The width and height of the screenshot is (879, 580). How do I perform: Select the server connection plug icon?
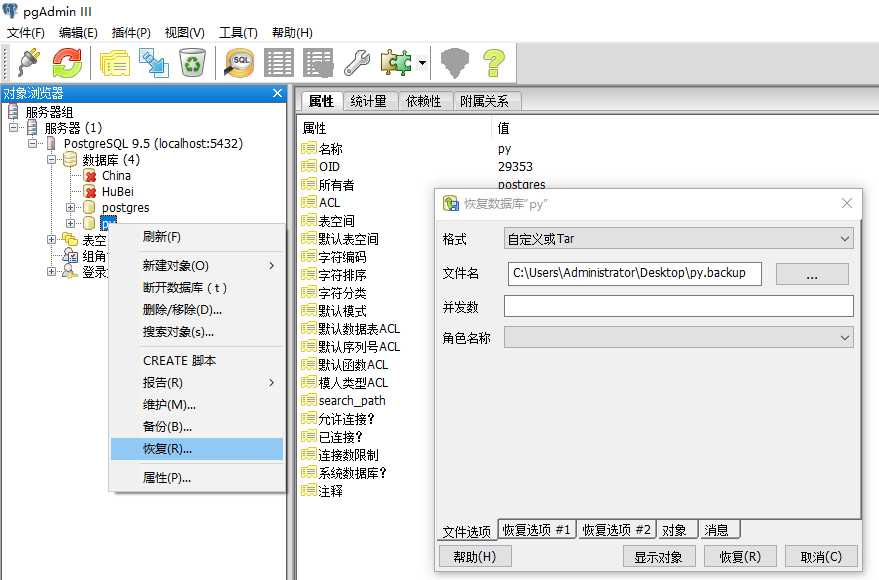(26, 62)
